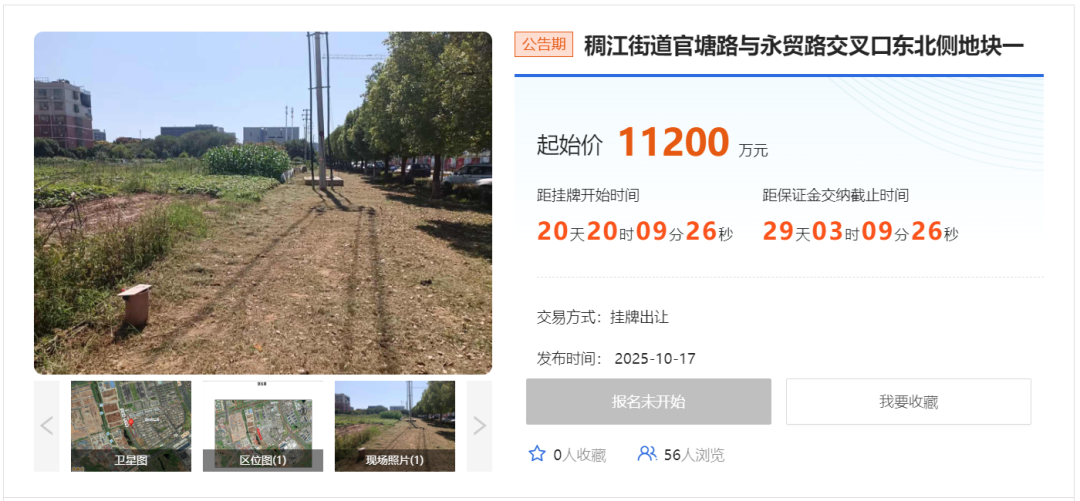This screenshot has width=1080, height=501.
Task: Click the 距挂牌开始时间 countdown timer
Action: 635,232
